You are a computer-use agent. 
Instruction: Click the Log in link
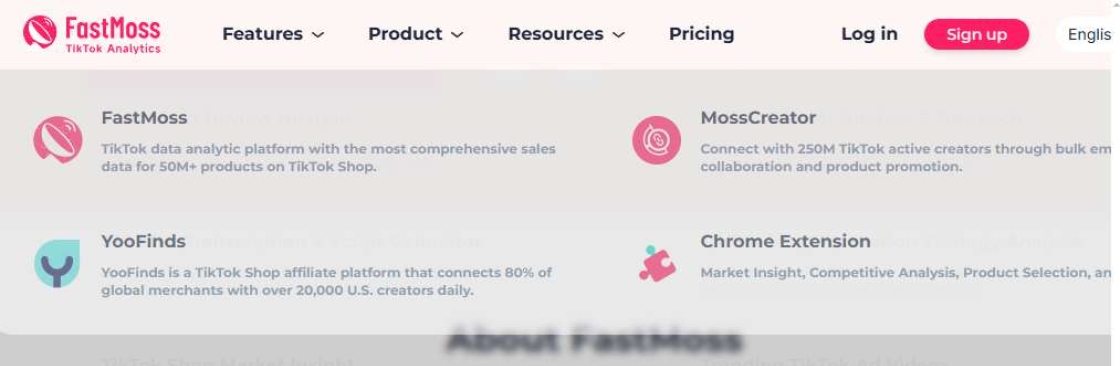coord(869,34)
